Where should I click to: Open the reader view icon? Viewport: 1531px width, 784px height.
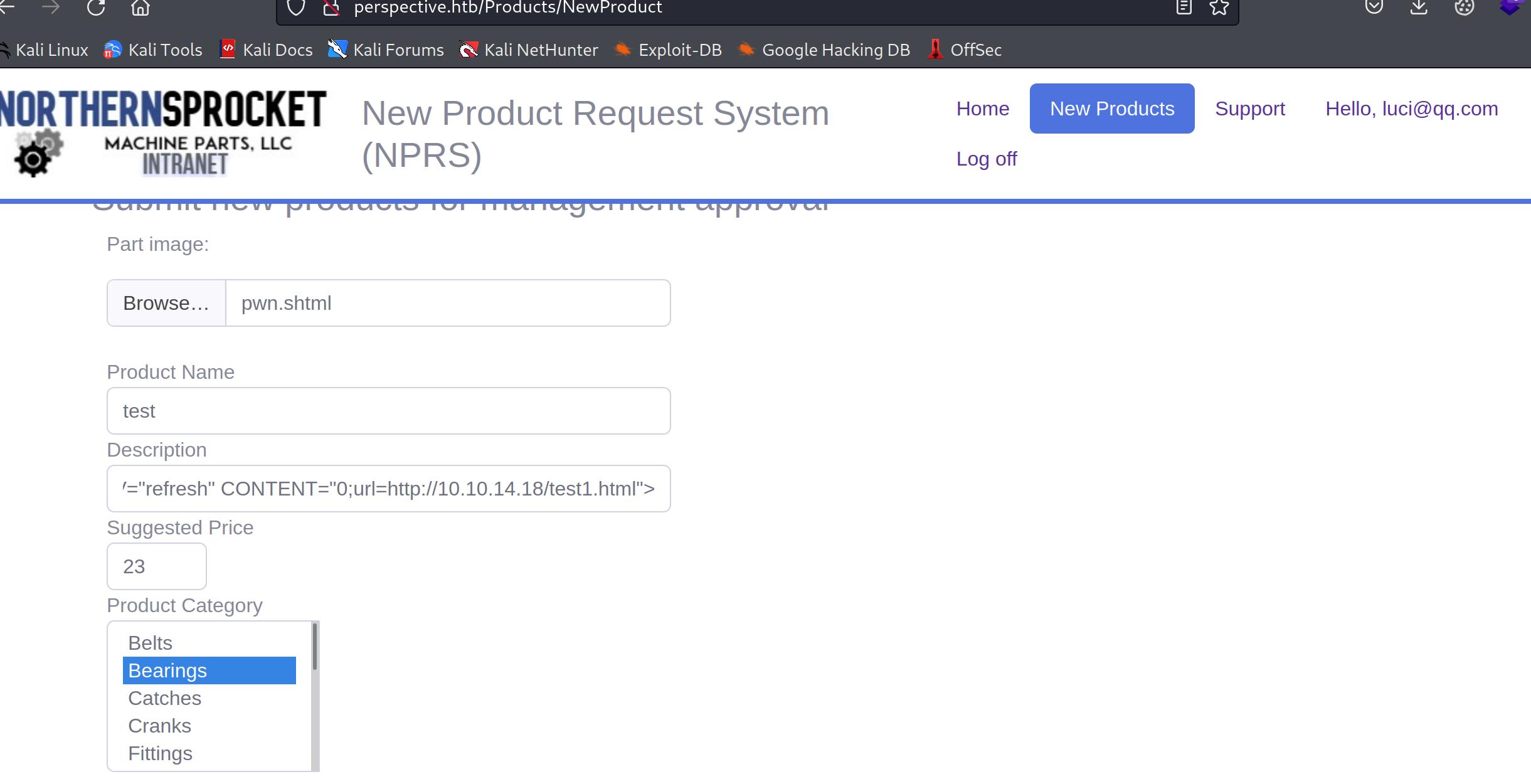click(1184, 8)
